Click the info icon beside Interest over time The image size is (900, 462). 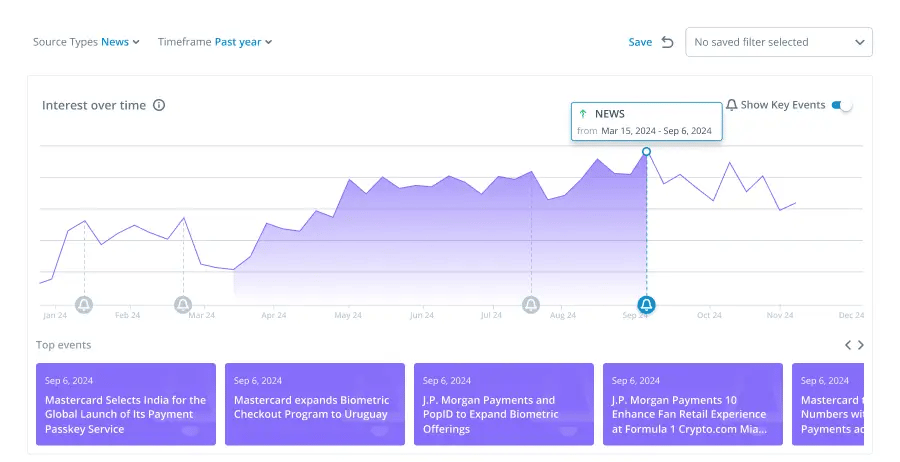[159, 105]
